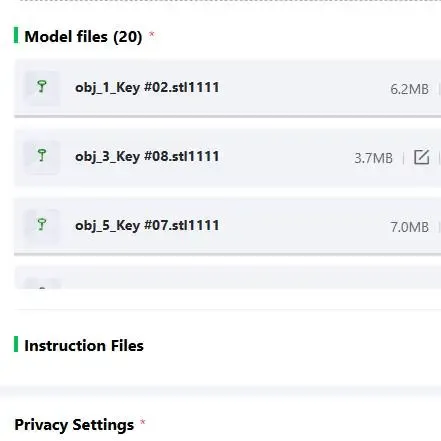Click the 7.0MB file size label
Viewport: 441px width, 441px height.
[x=409, y=227]
